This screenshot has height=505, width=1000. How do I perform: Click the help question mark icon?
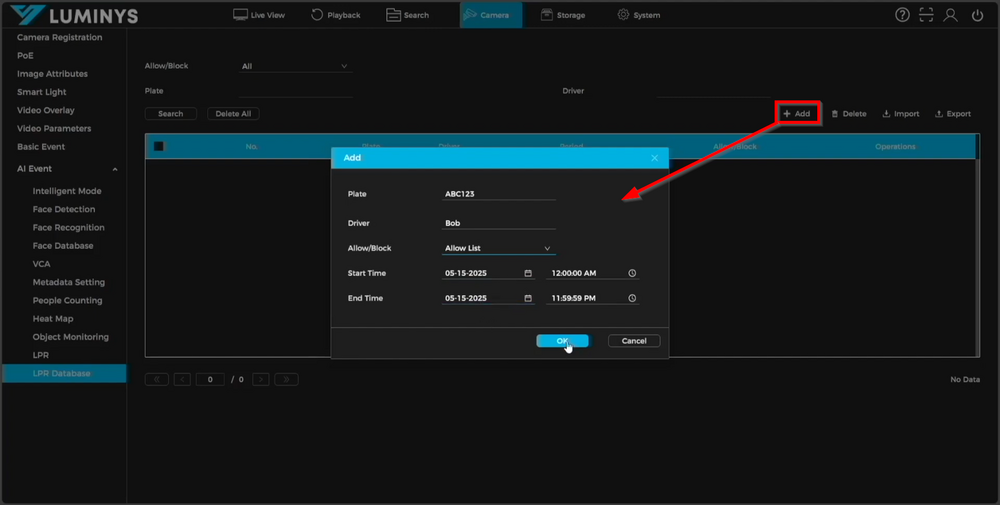click(902, 15)
